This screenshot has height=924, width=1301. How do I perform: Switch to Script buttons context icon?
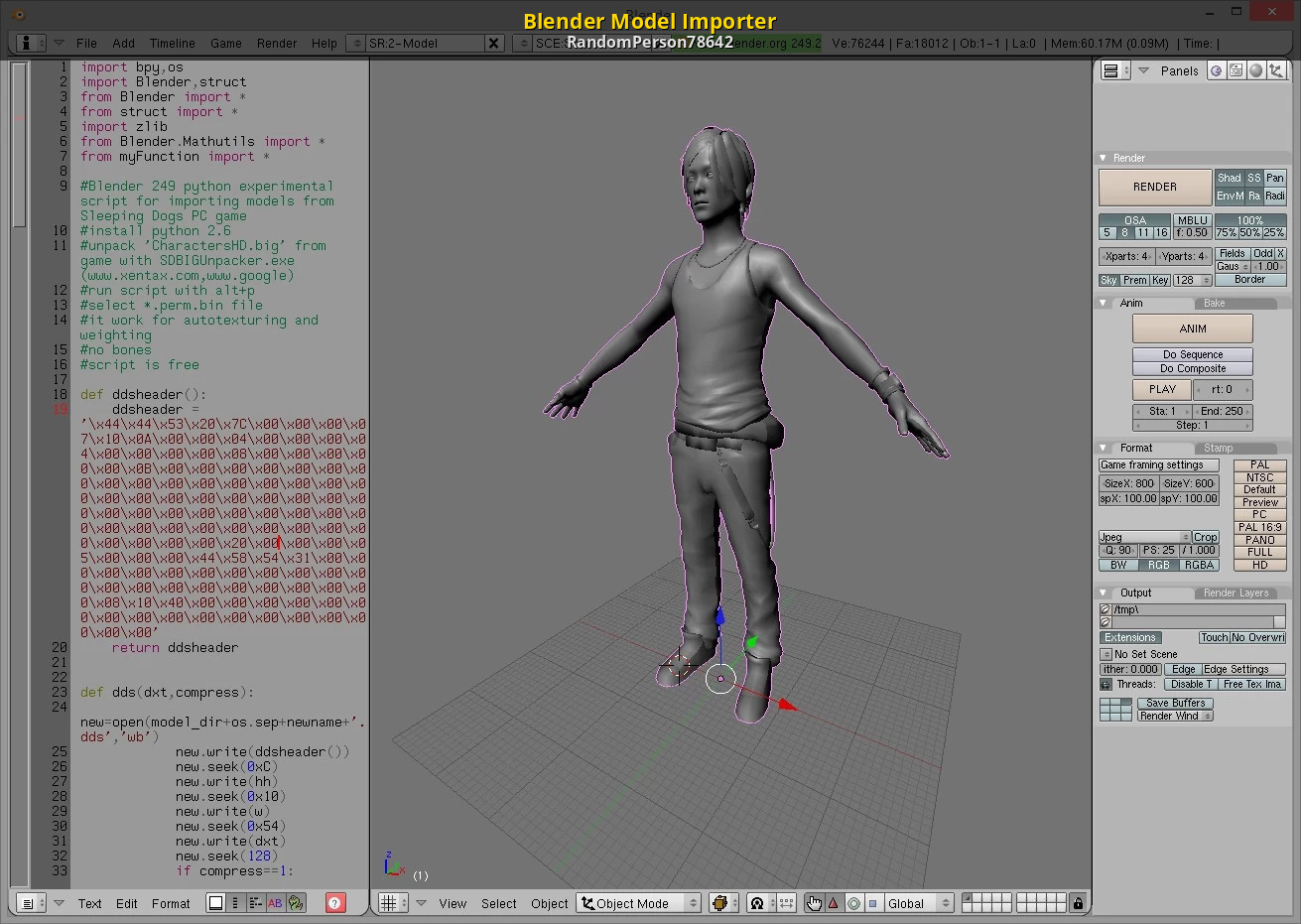point(1236,70)
